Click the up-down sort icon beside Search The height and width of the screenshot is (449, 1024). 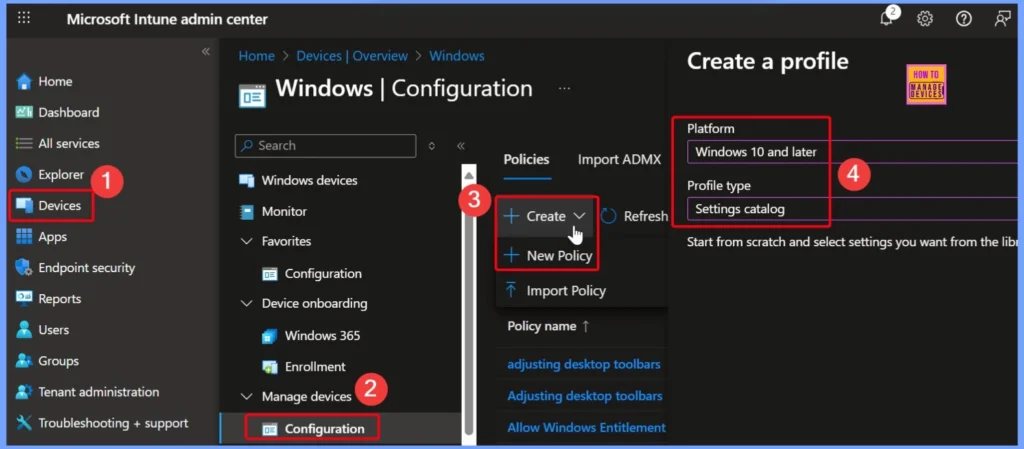(x=432, y=146)
